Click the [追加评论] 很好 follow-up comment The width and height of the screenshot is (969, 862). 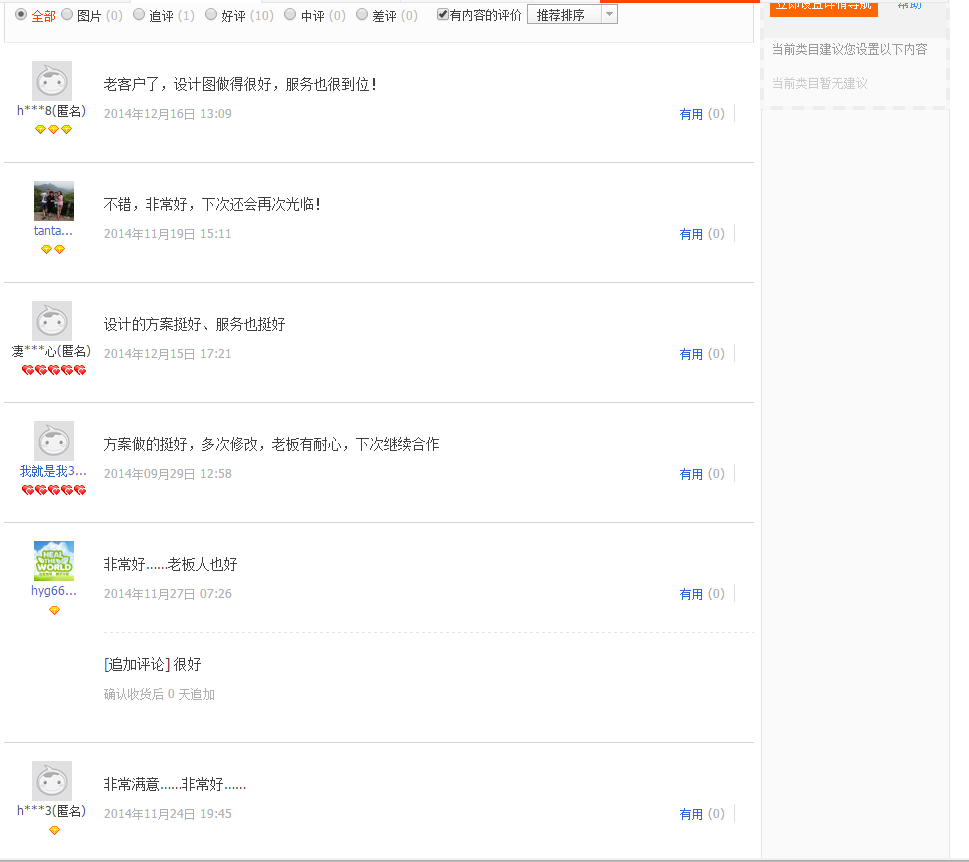click(153, 664)
